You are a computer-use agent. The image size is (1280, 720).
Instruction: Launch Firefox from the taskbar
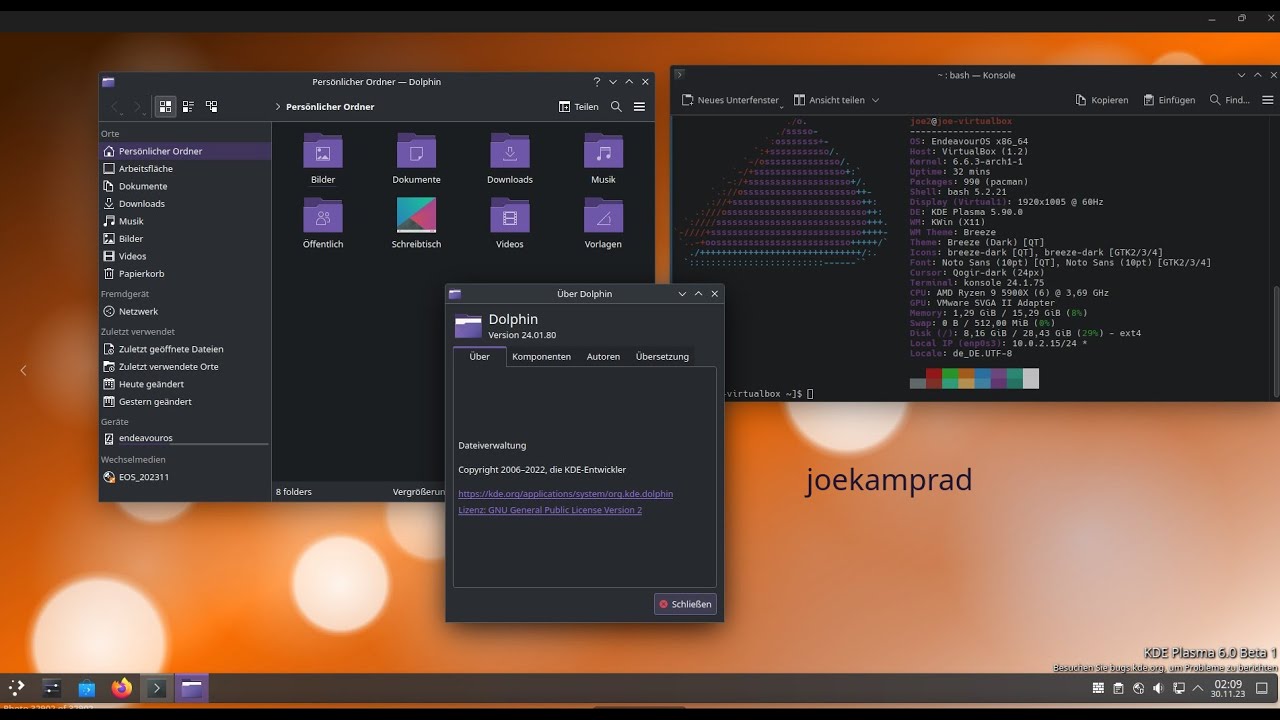122,687
